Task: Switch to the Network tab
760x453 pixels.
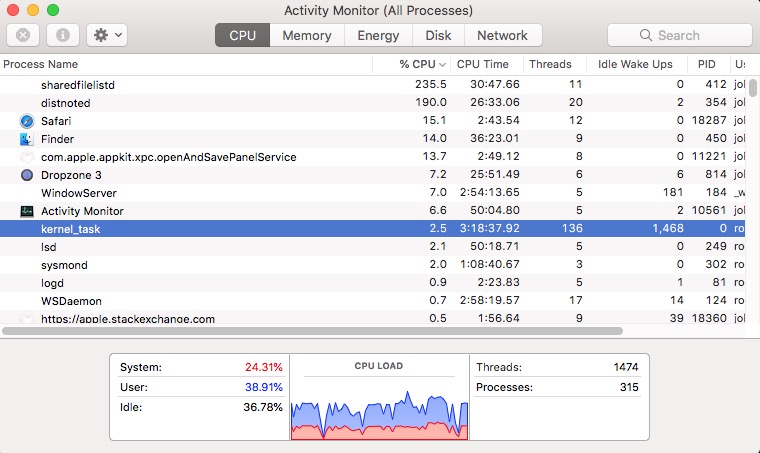Action: coord(503,35)
